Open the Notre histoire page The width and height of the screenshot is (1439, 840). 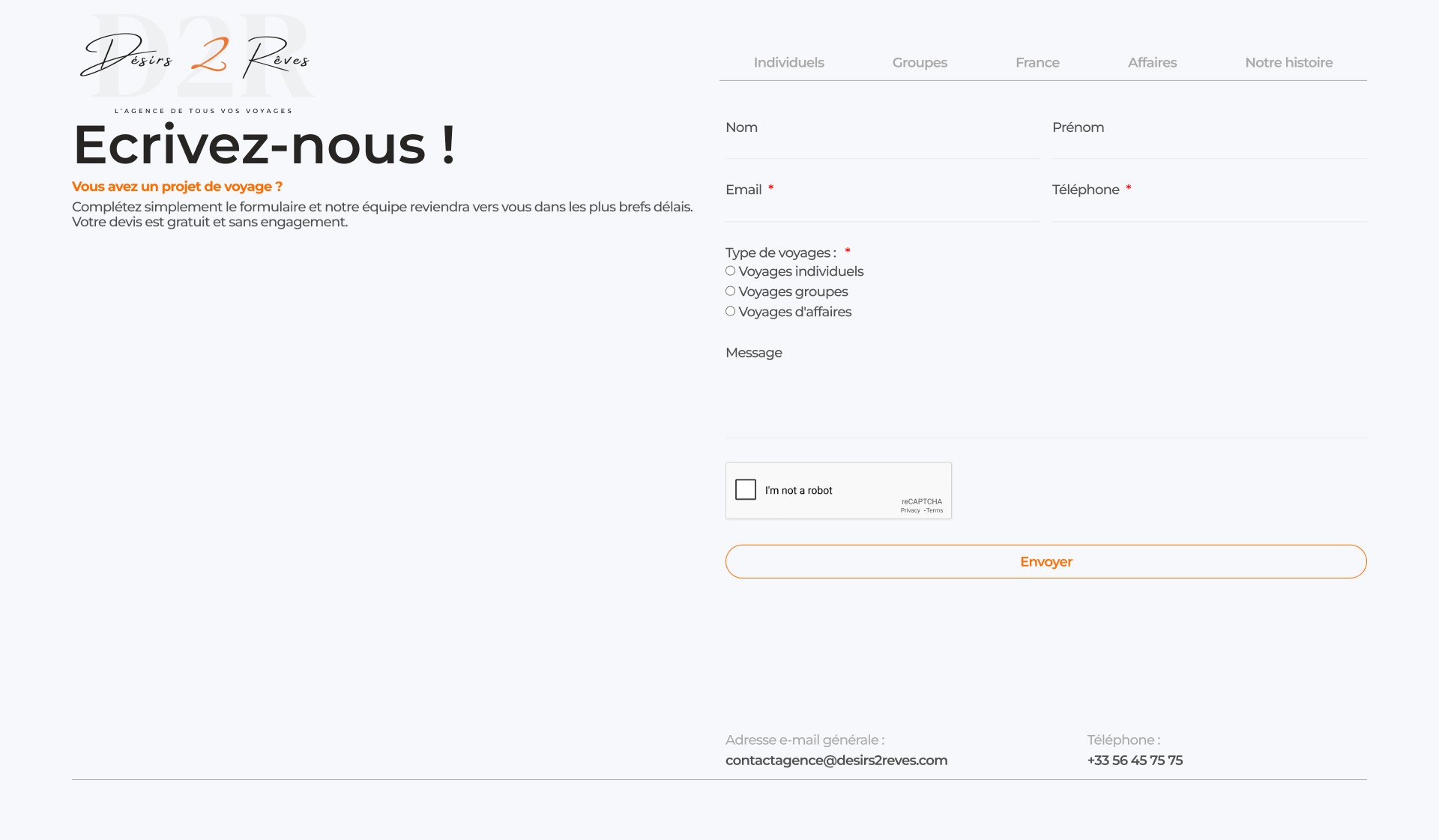1288,63
